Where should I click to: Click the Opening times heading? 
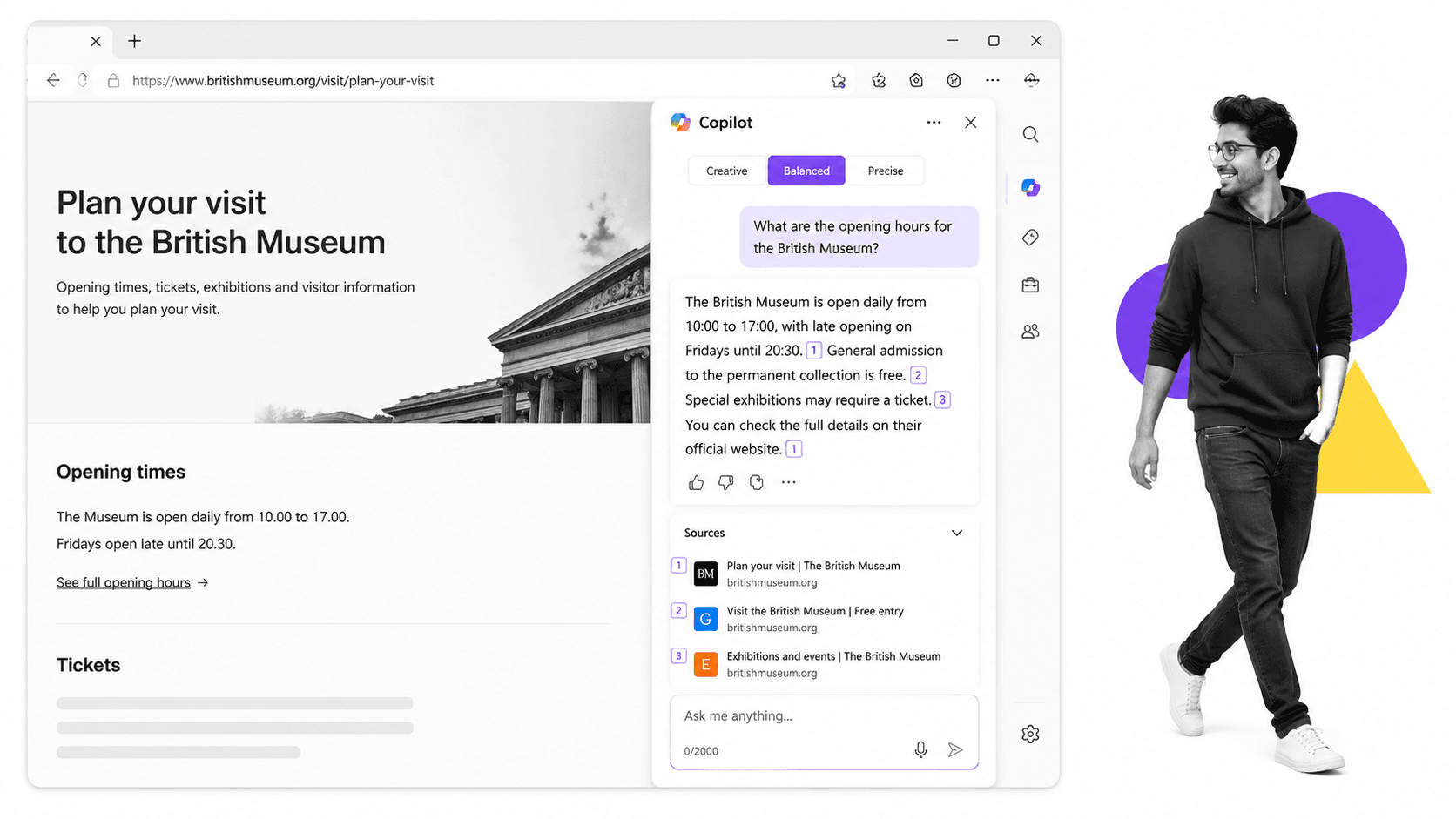click(x=121, y=472)
